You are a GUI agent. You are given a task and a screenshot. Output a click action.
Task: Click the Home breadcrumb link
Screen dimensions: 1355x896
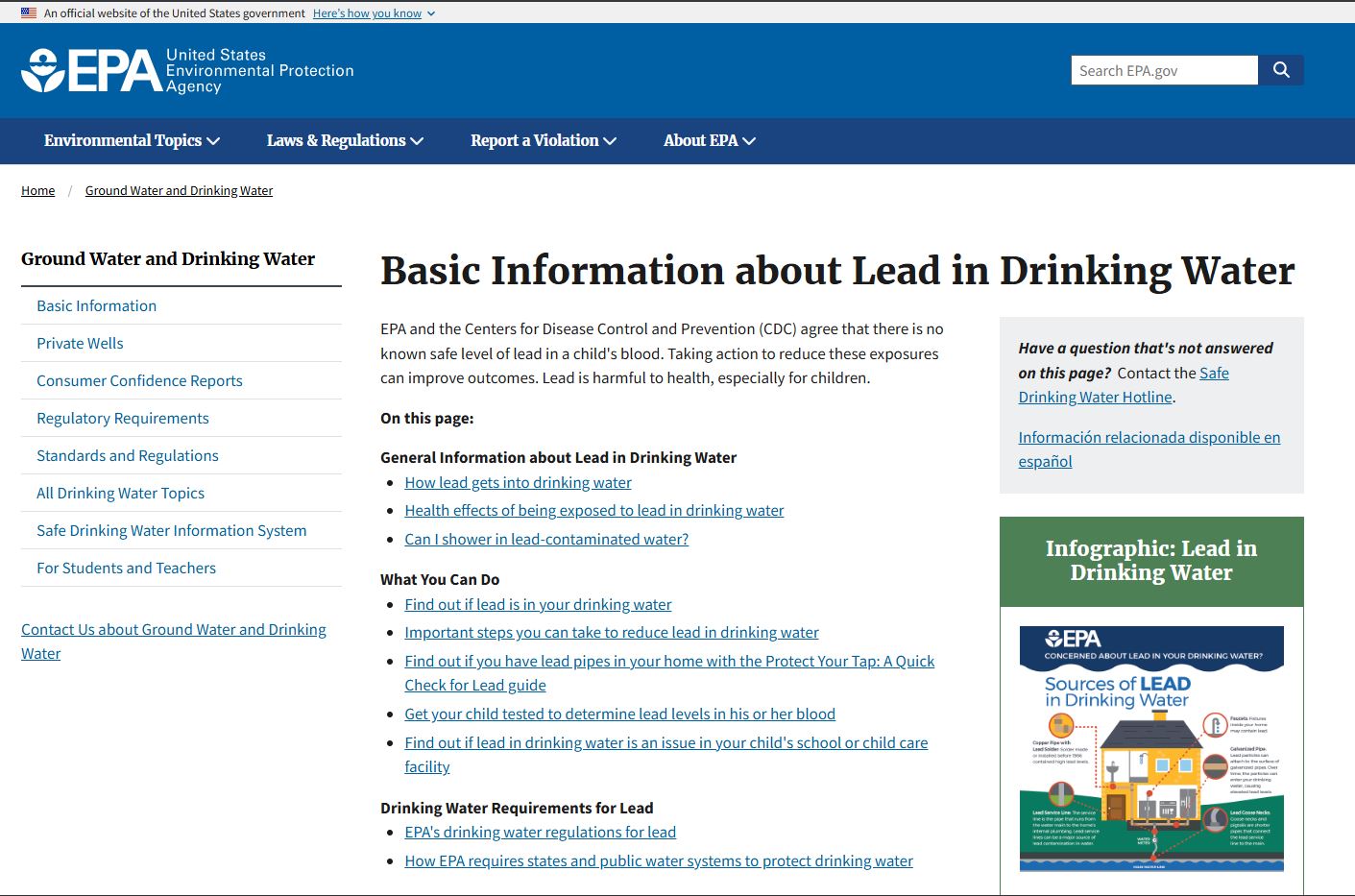tap(37, 190)
